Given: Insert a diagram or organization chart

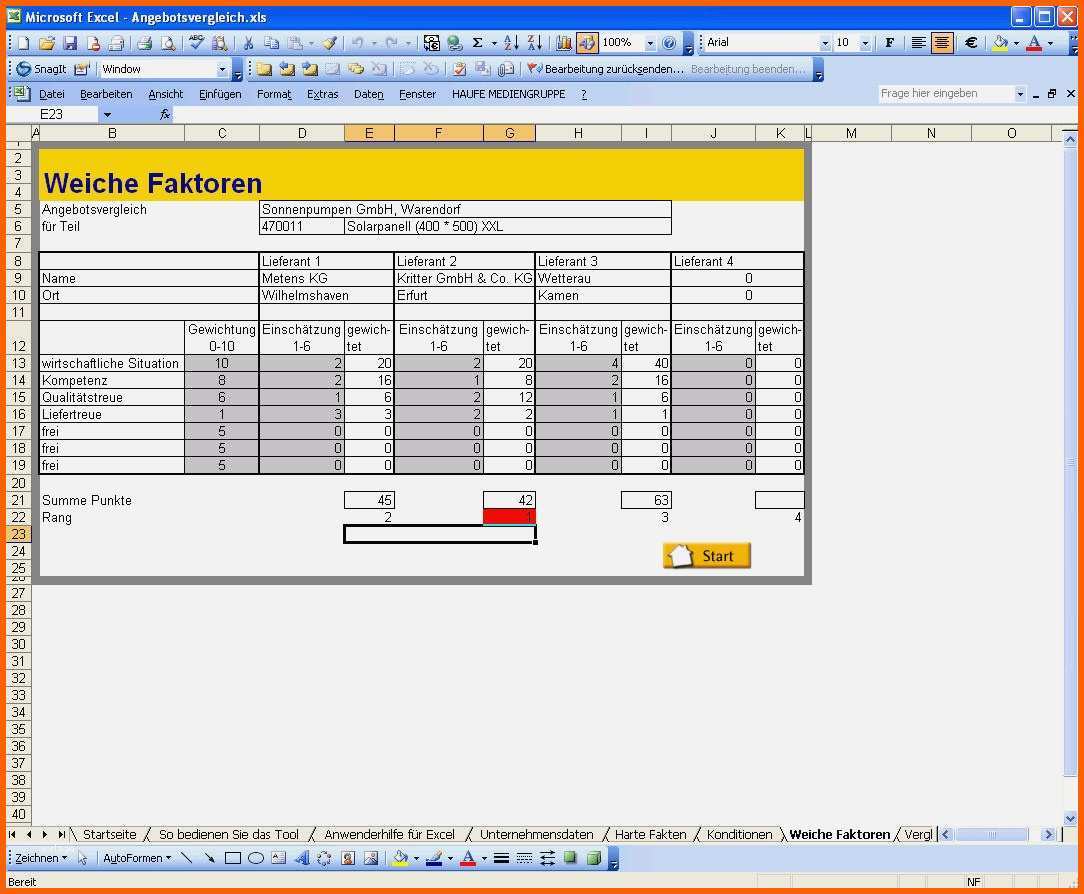Looking at the screenshot, I should click(x=324, y=859).
